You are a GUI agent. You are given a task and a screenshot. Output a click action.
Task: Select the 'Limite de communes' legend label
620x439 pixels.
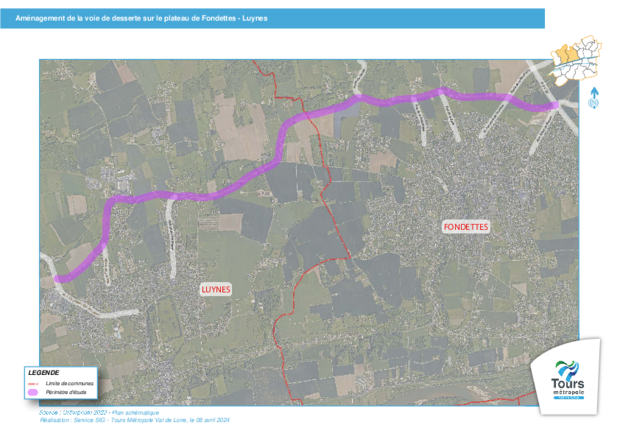(x=70, y=383)
